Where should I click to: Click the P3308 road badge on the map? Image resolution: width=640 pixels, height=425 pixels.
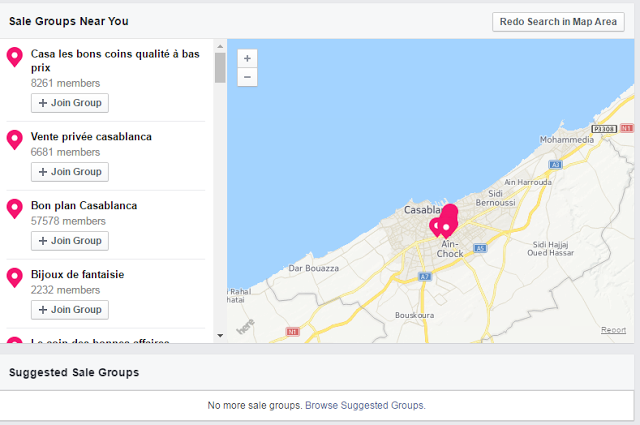tap(604, 129)
